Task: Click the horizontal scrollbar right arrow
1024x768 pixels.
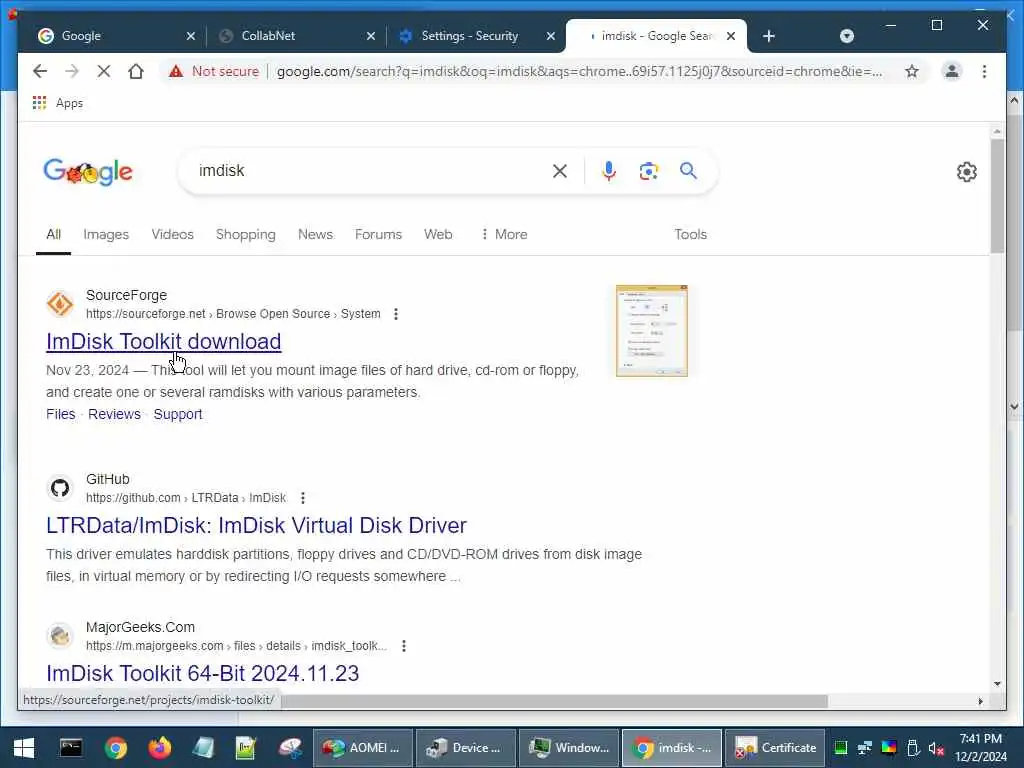Action: click(980, 701)
